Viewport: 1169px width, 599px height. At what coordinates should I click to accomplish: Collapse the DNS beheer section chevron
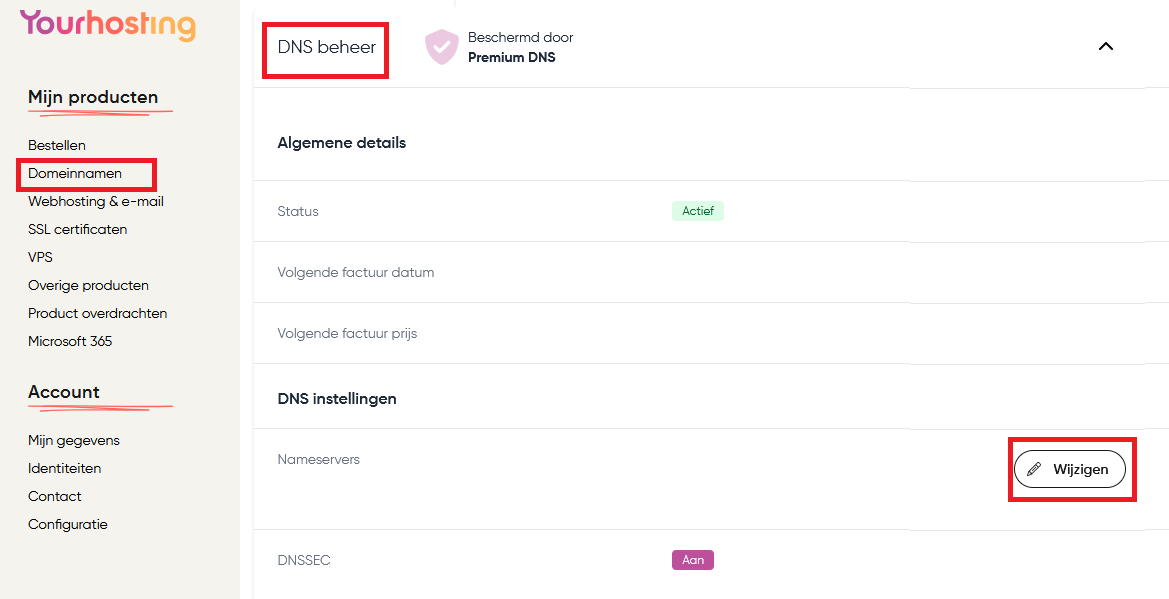(1106, 46)
